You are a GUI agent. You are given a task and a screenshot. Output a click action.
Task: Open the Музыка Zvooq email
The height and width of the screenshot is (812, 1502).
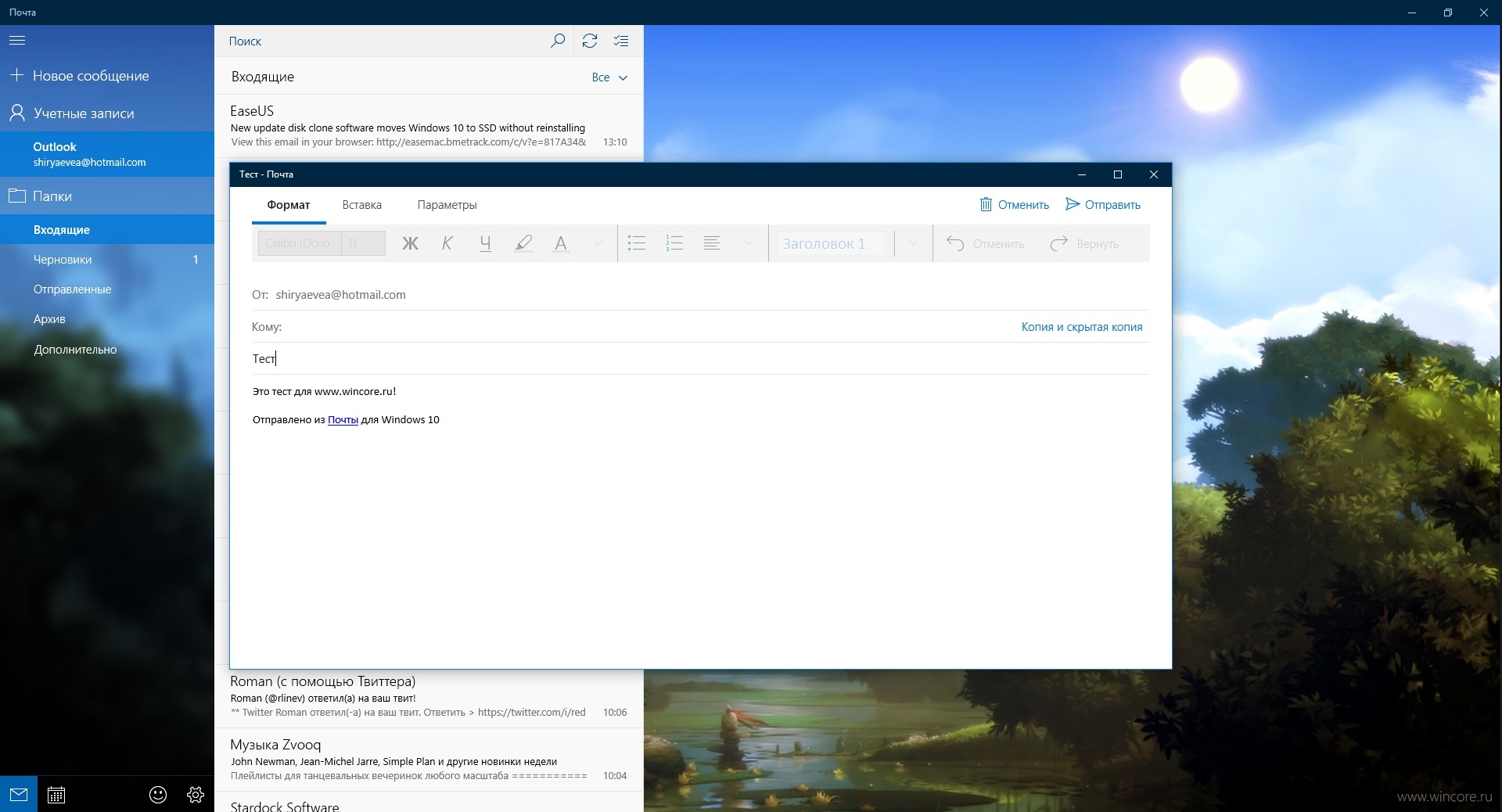tap(429, 760)
